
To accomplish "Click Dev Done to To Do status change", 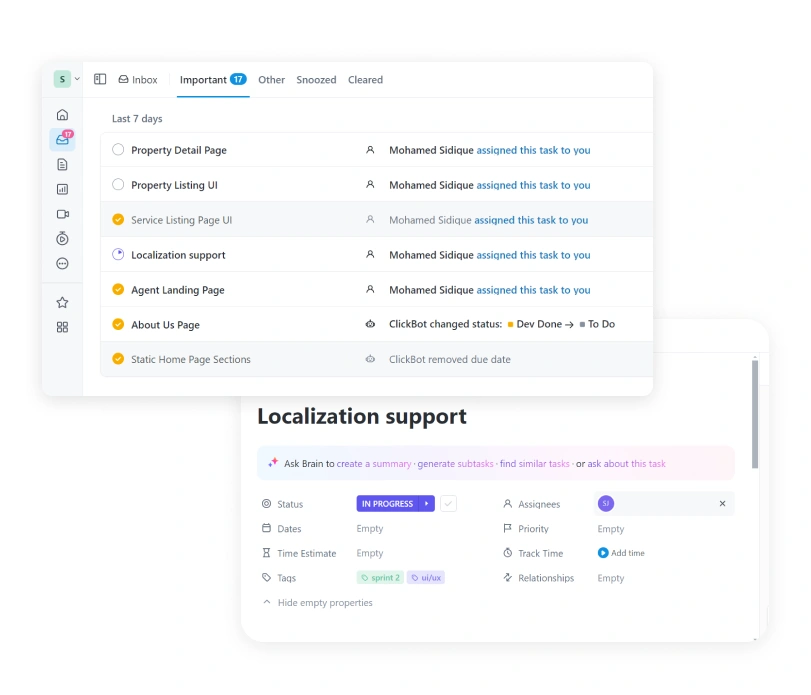I will click(561, 324).
